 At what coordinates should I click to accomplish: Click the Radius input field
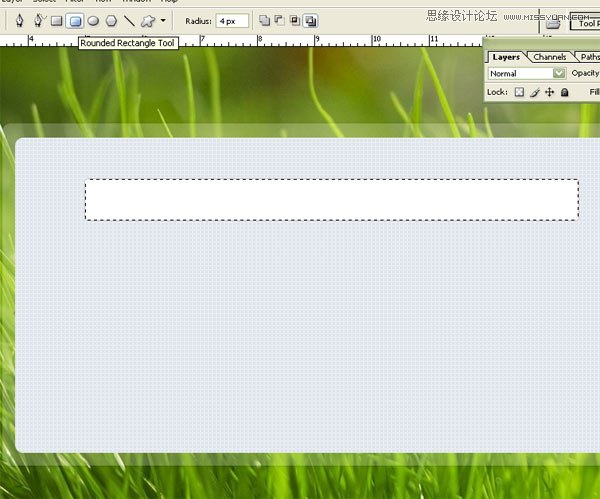coord(232,21)
